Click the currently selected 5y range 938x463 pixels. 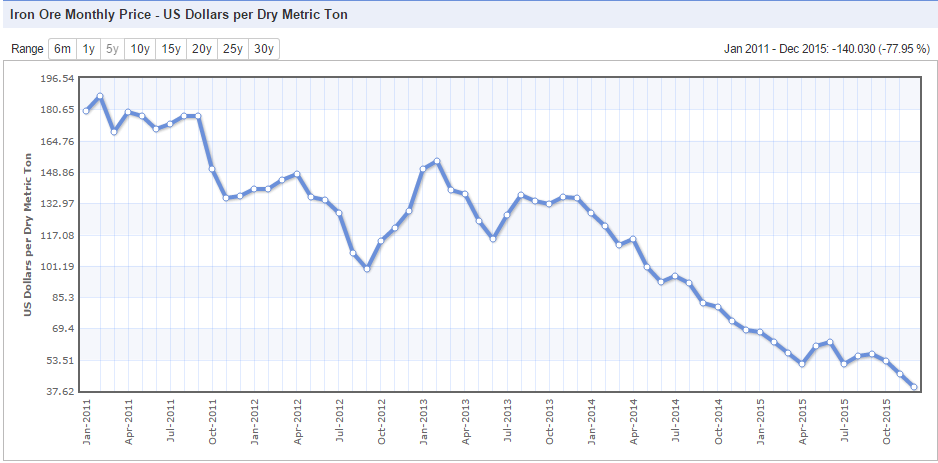[x=113, y=49]
